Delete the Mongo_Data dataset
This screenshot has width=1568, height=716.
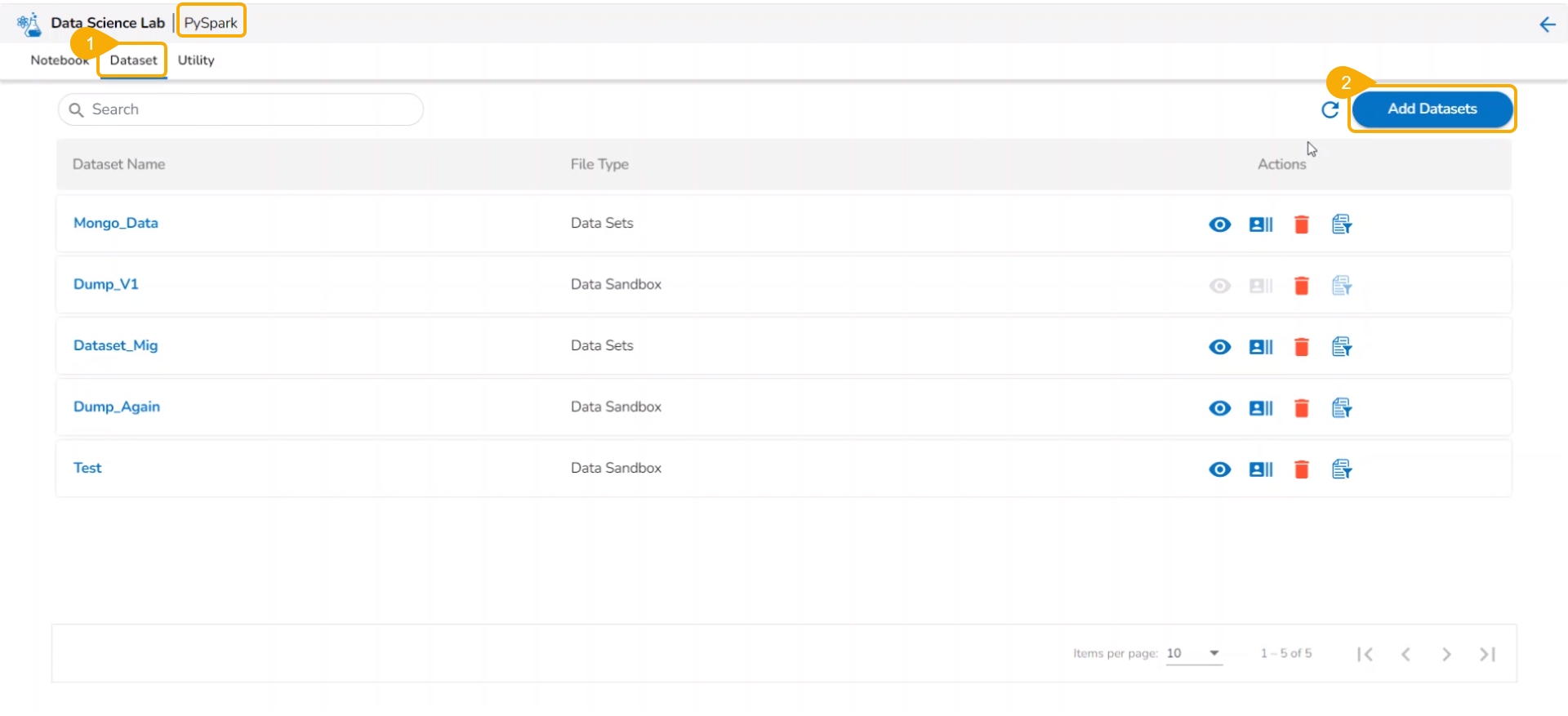pyautogui.click(x=1302, y=225)
